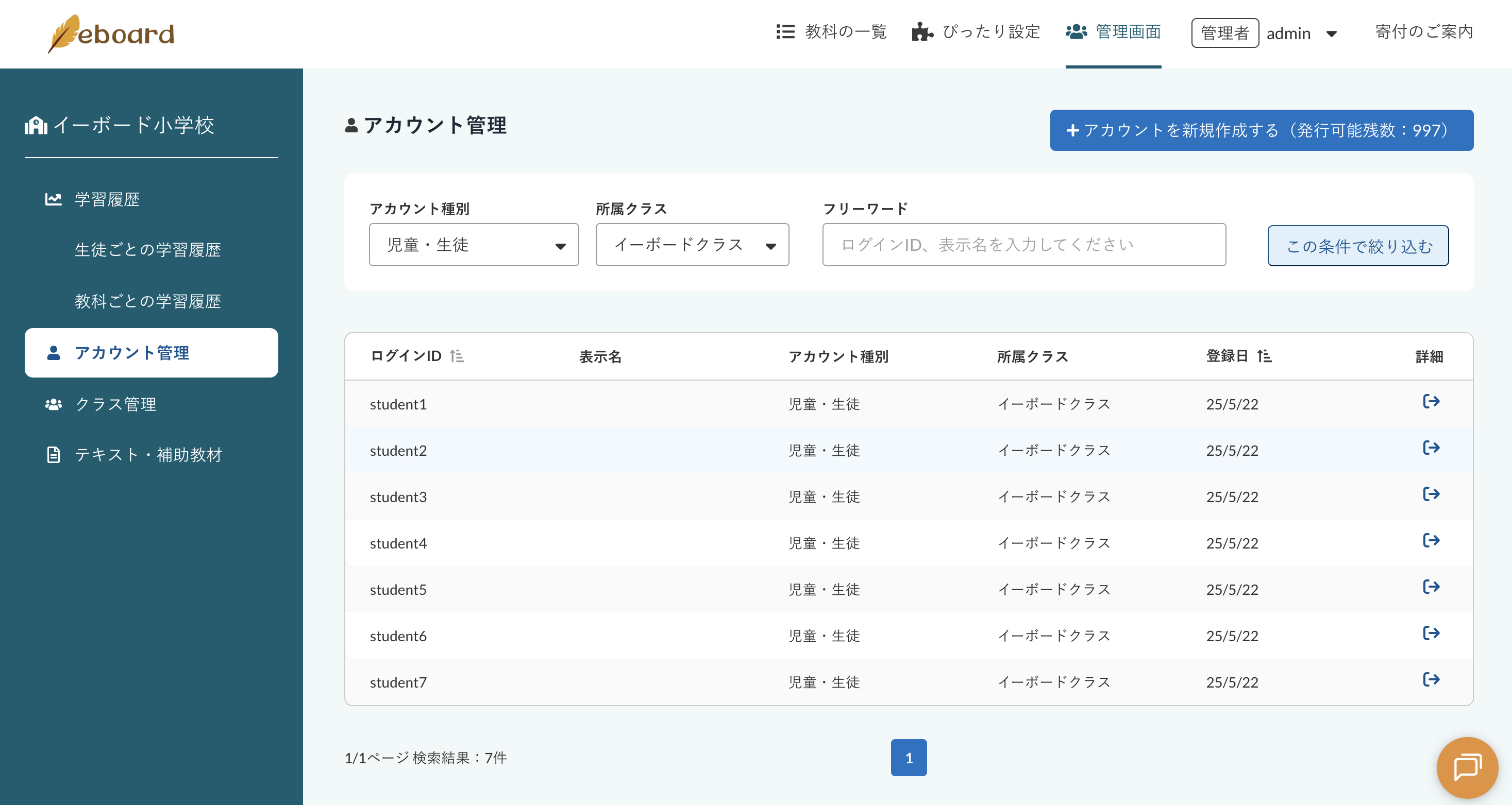Open details icon for student7
The image size is (1512, 805).
coord(1431,679)
